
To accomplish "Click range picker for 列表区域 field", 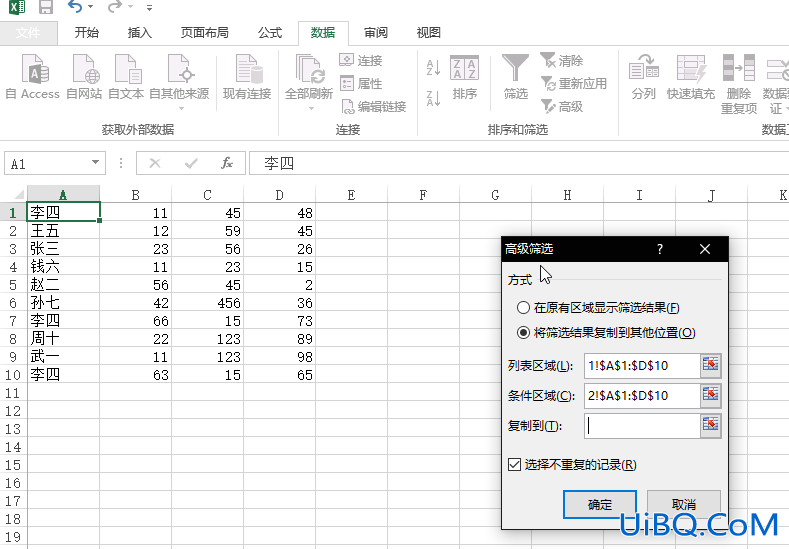I will coord(711,365).
